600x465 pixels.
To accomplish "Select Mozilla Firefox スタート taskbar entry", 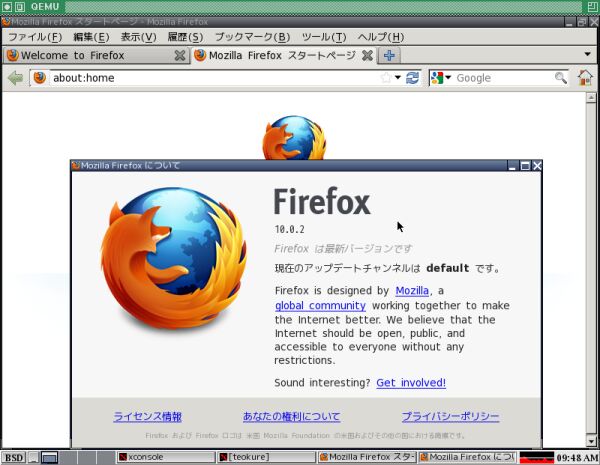I will [x=367, y=457].
